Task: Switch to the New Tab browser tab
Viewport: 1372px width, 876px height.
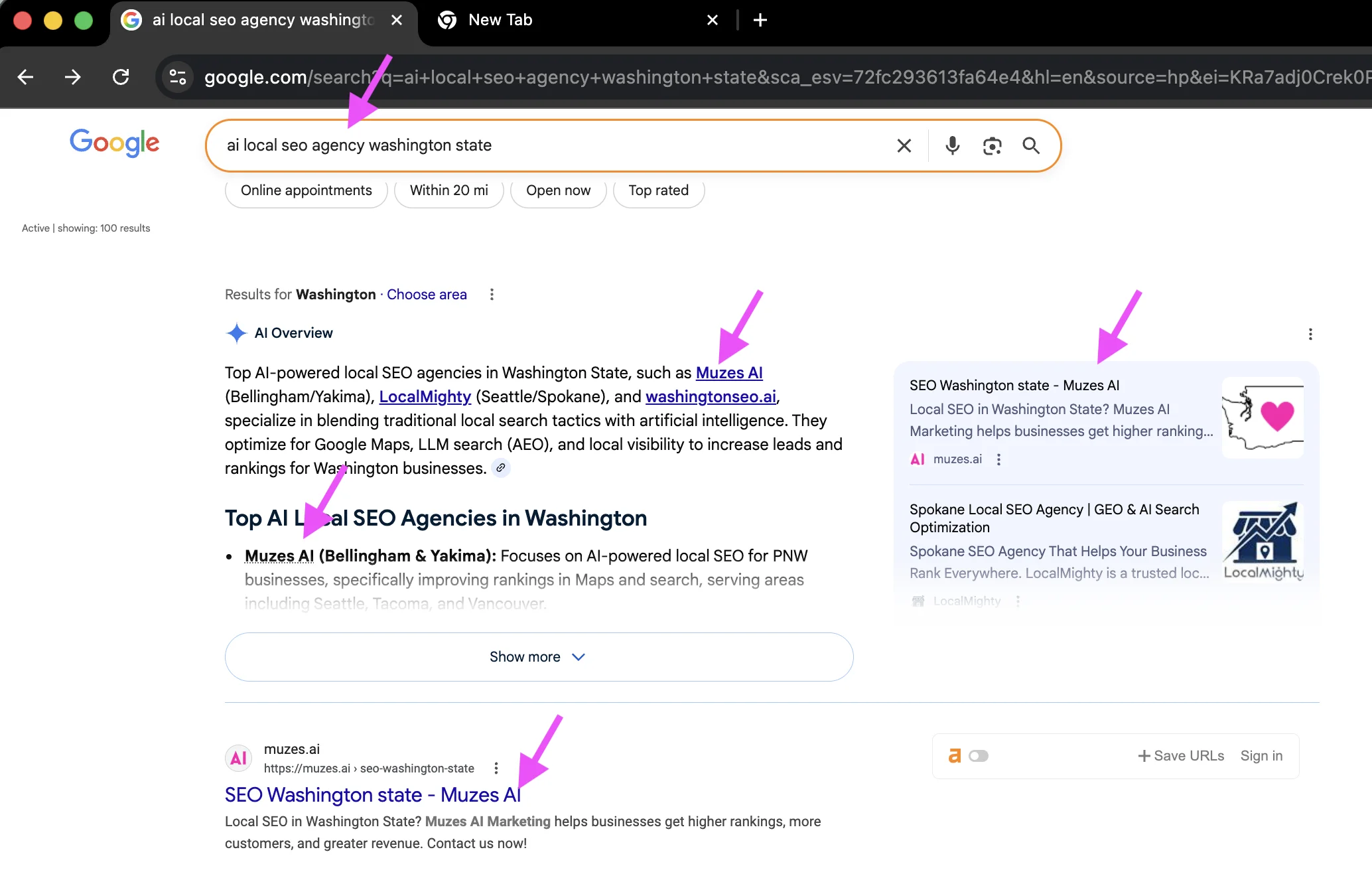Action: pos(500,20)
